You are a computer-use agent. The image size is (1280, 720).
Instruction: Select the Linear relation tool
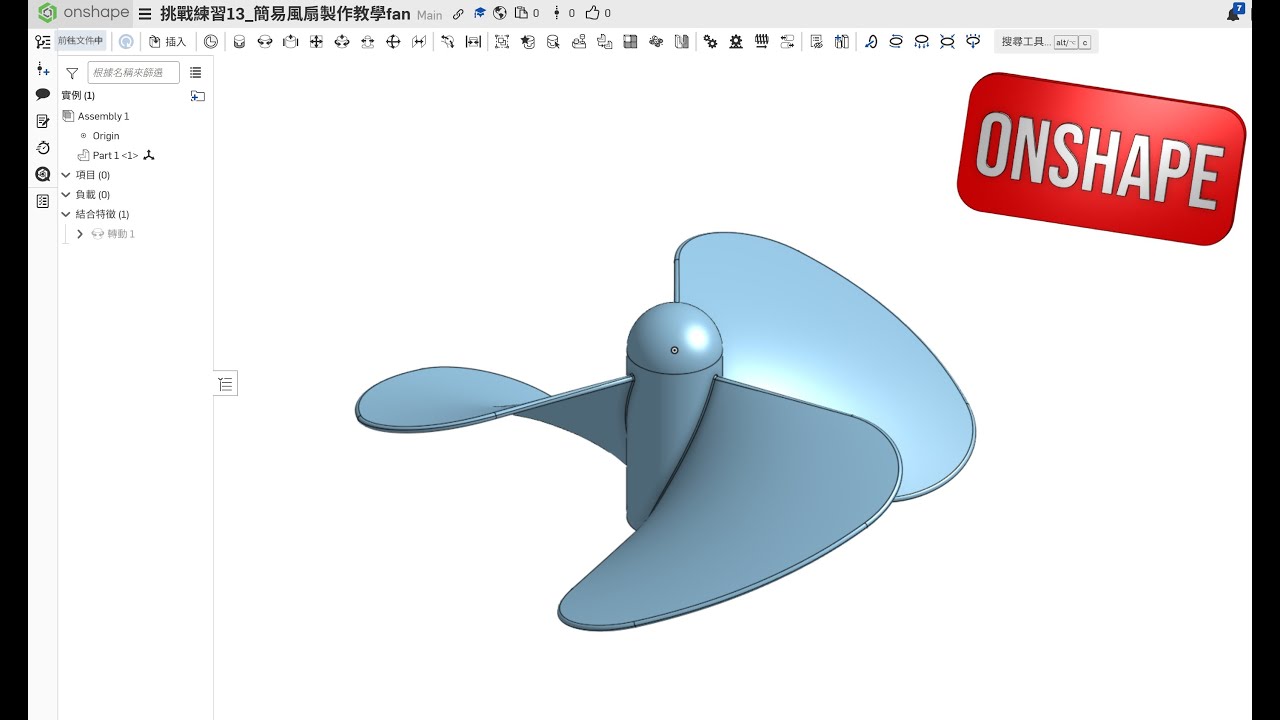tap(787, 42)
